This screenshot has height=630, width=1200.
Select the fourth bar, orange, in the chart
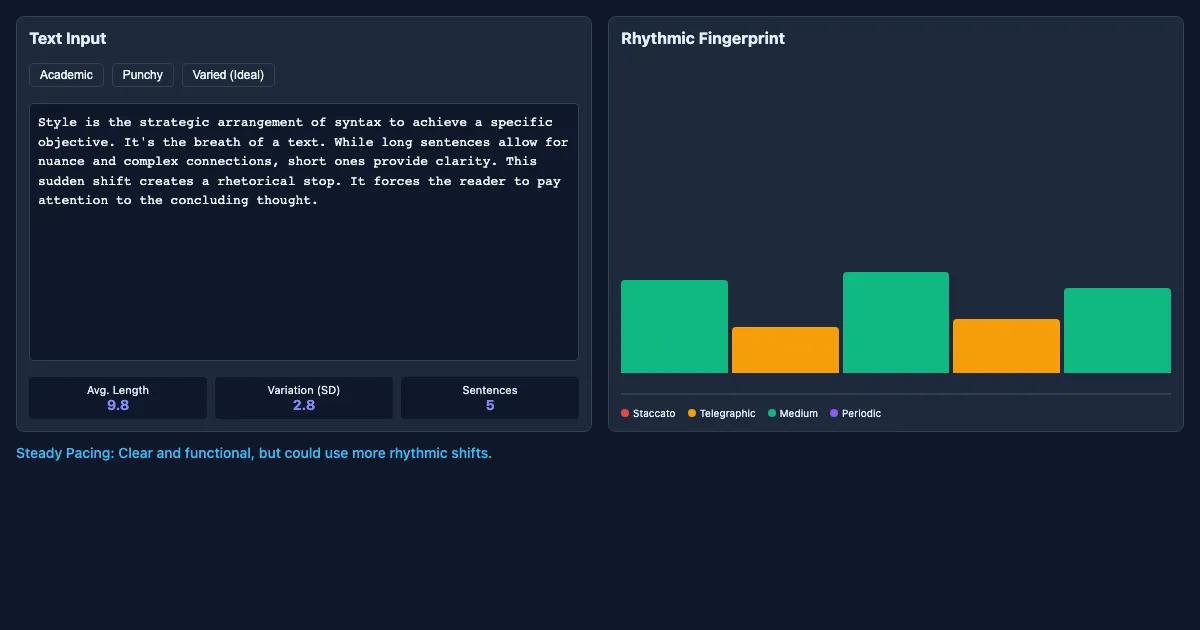pos(1006,346)
